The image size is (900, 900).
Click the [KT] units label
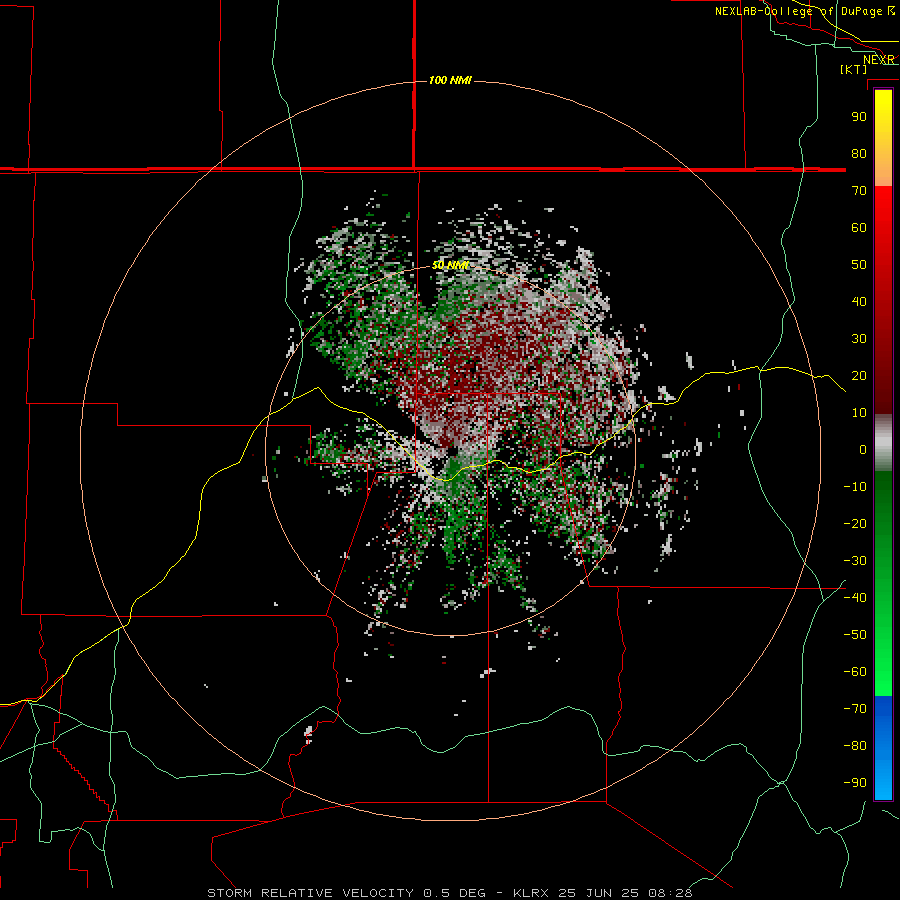(854, 69)
